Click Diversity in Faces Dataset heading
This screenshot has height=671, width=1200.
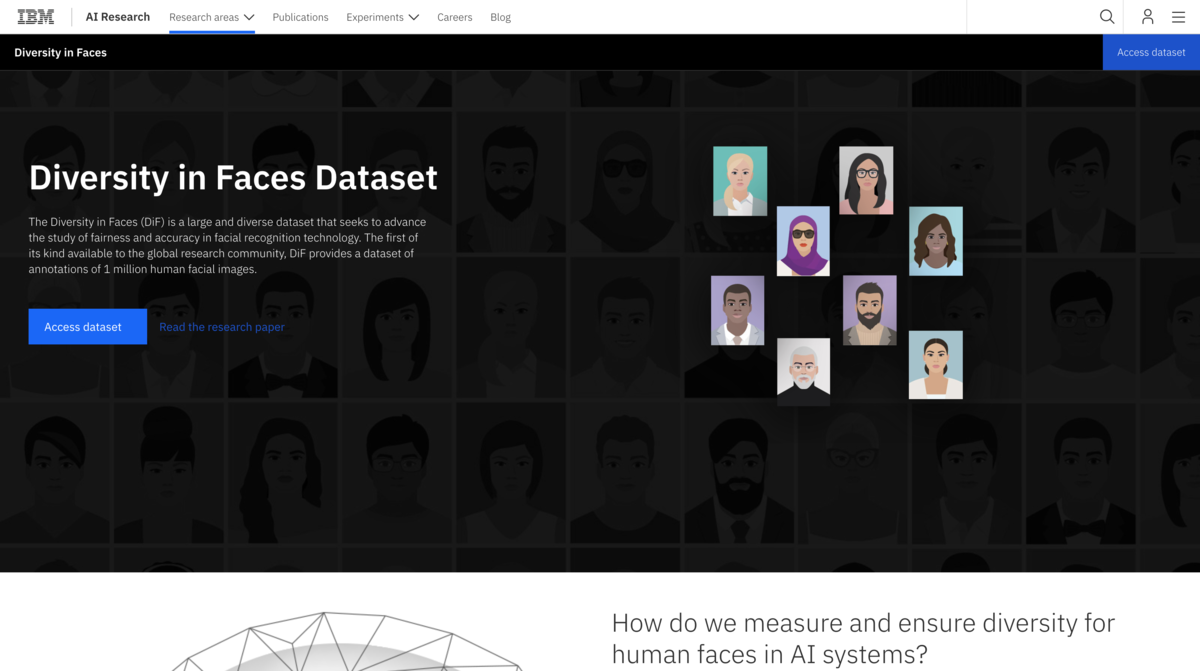point(233,177)
